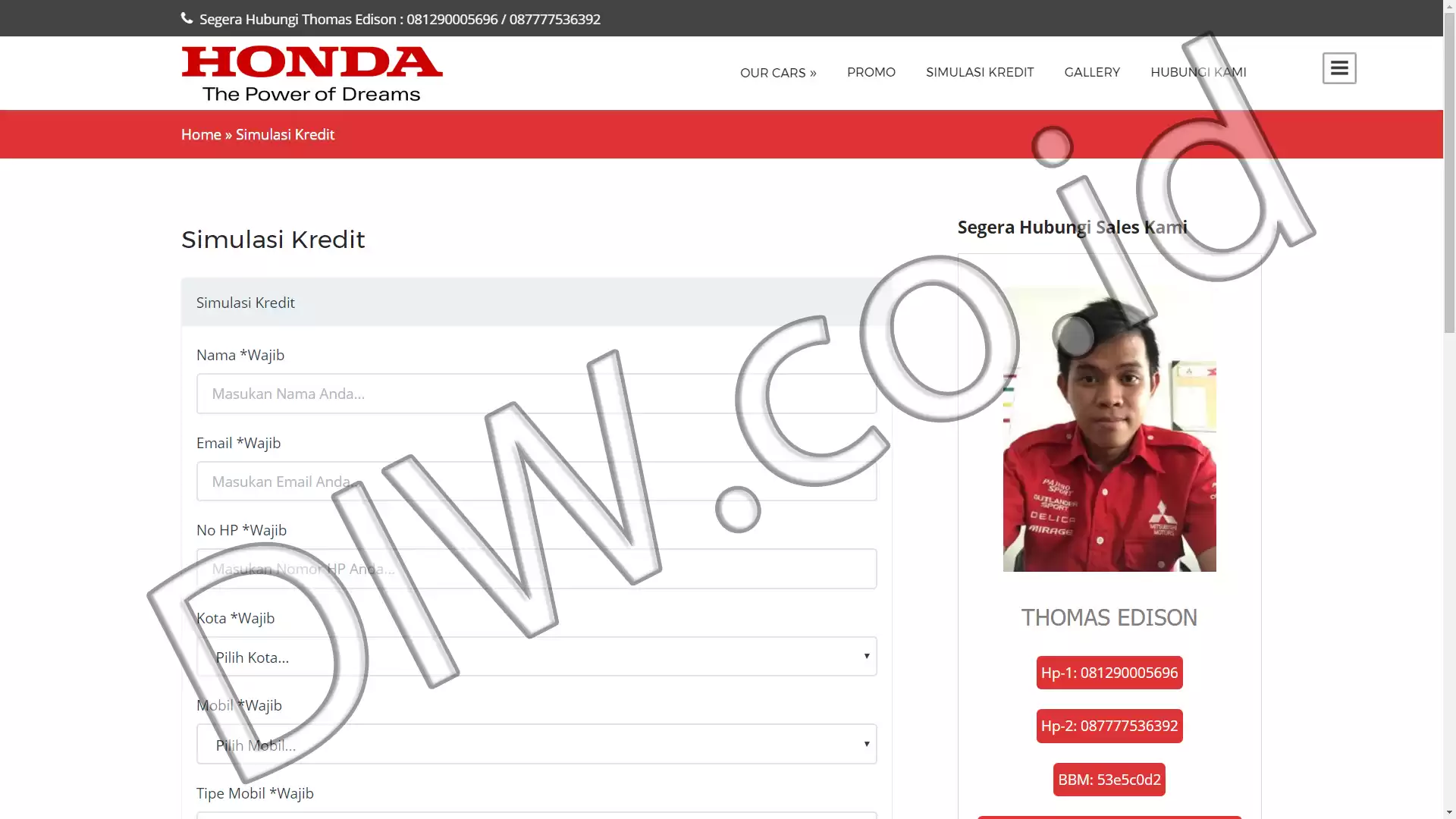This screenshot has width=1456, height=819.
Task: Click Hp-1: 081290005696 button
Action: 1109,673
